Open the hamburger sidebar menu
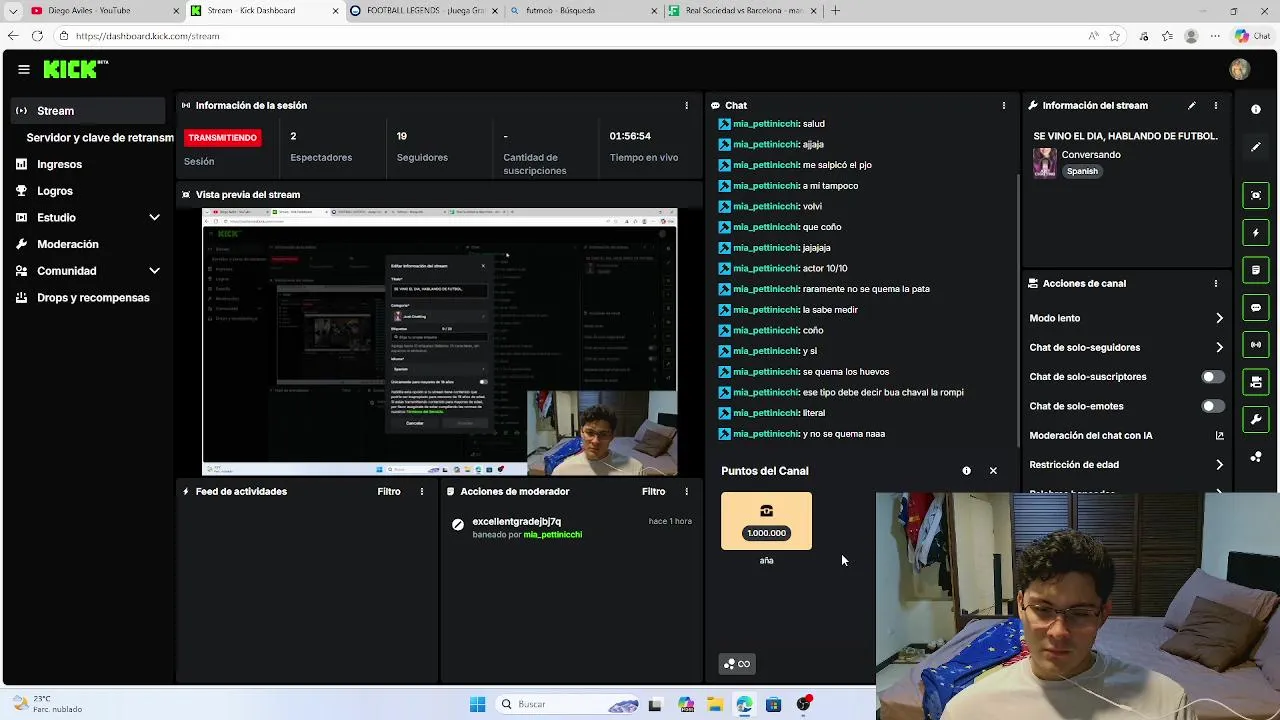The image size is (1280, 720). 23,69
